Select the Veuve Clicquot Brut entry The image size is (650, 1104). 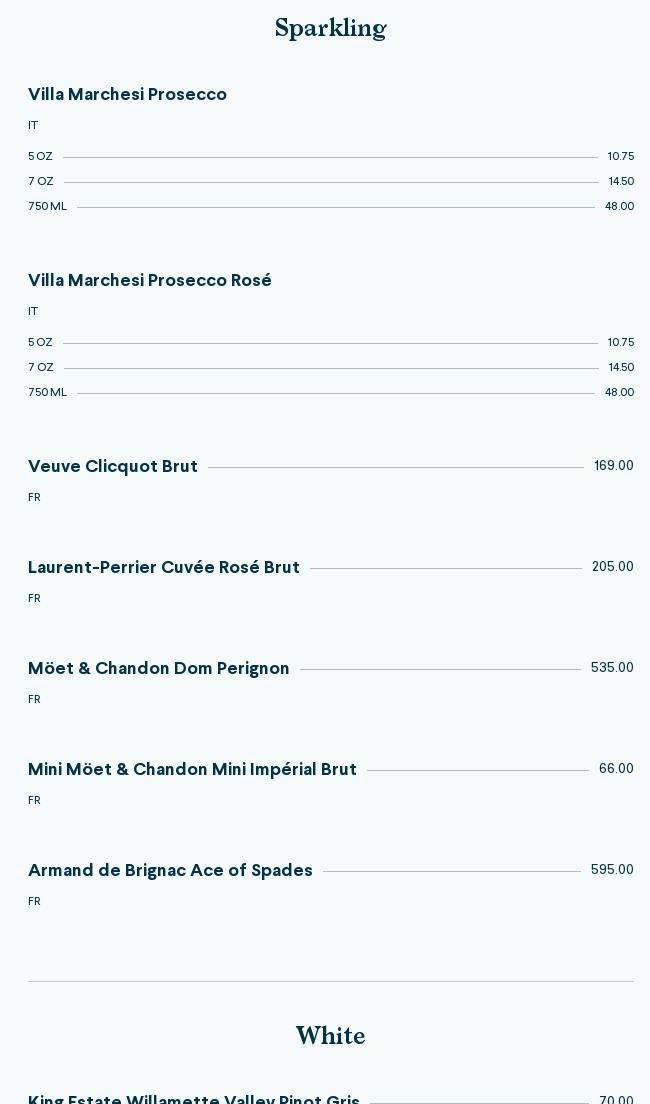coord(113,467)
